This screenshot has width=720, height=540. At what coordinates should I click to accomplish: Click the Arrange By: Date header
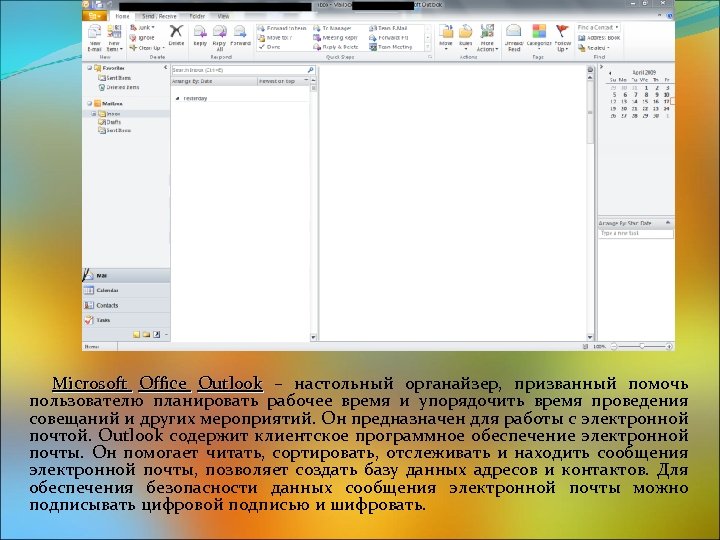pyautogui.click(x=214, y=81)
